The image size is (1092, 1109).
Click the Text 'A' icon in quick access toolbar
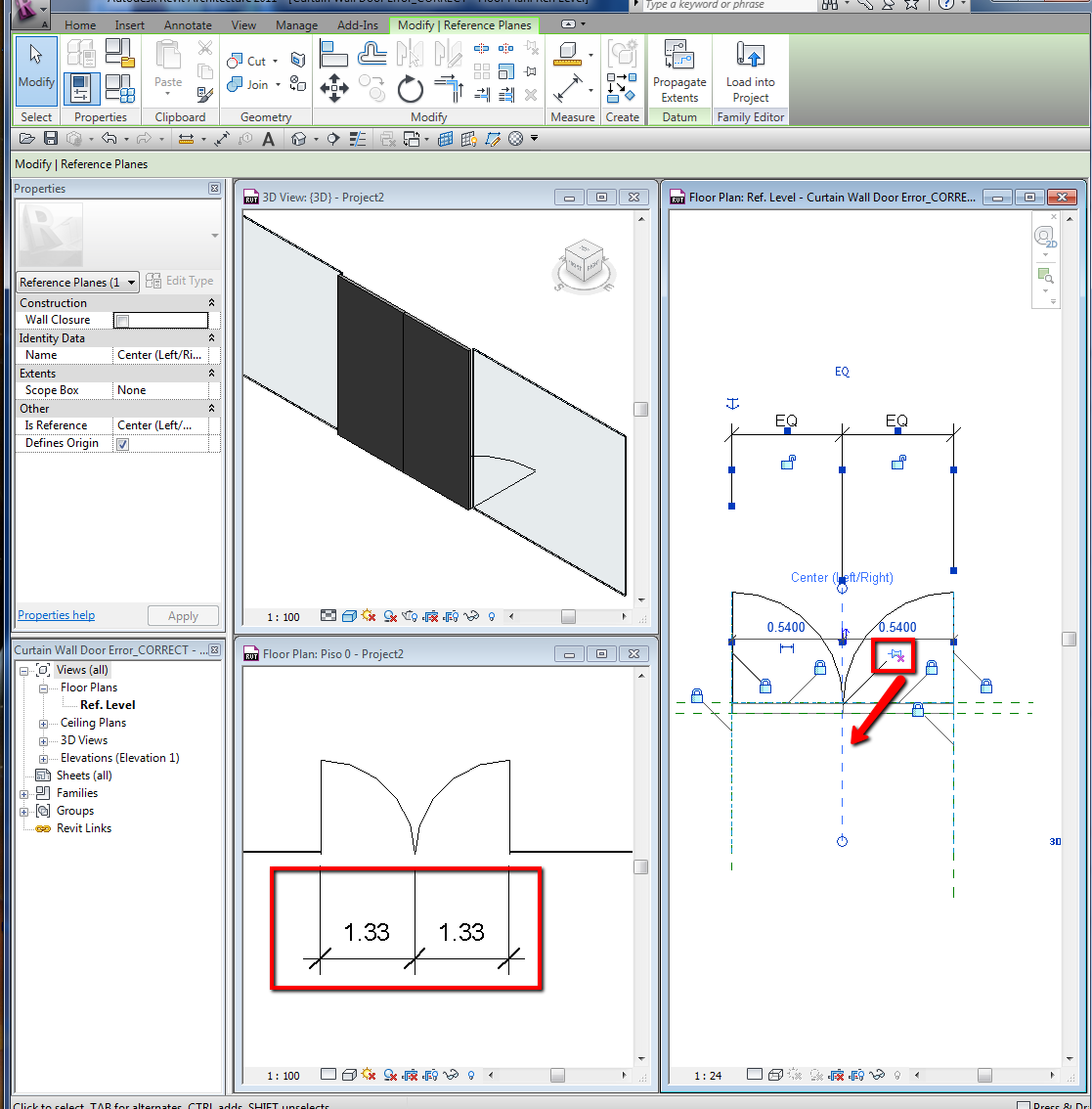click(268, 139)
